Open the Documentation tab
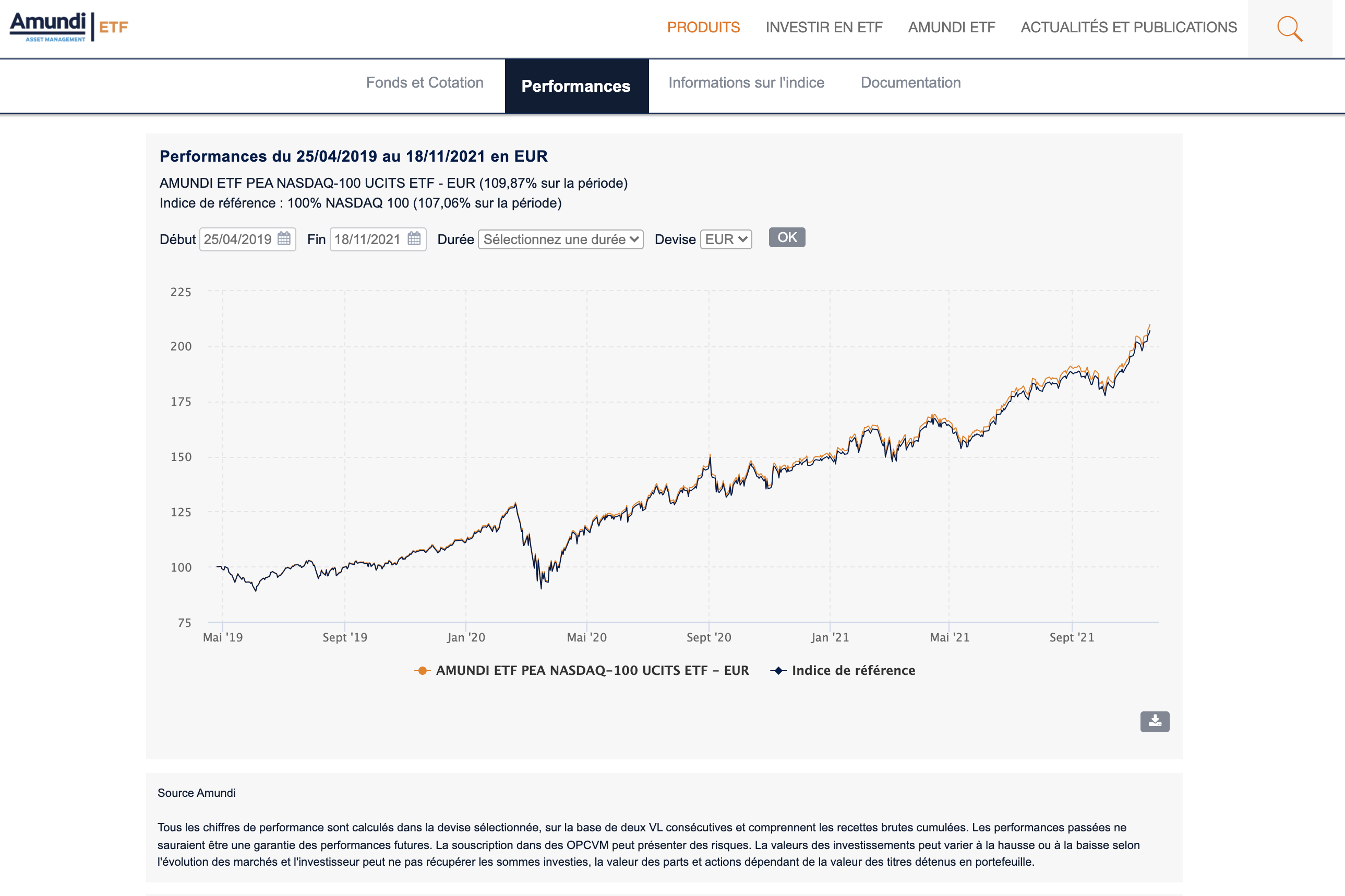This screenshot has height=896, width=1345. point(910,83)
